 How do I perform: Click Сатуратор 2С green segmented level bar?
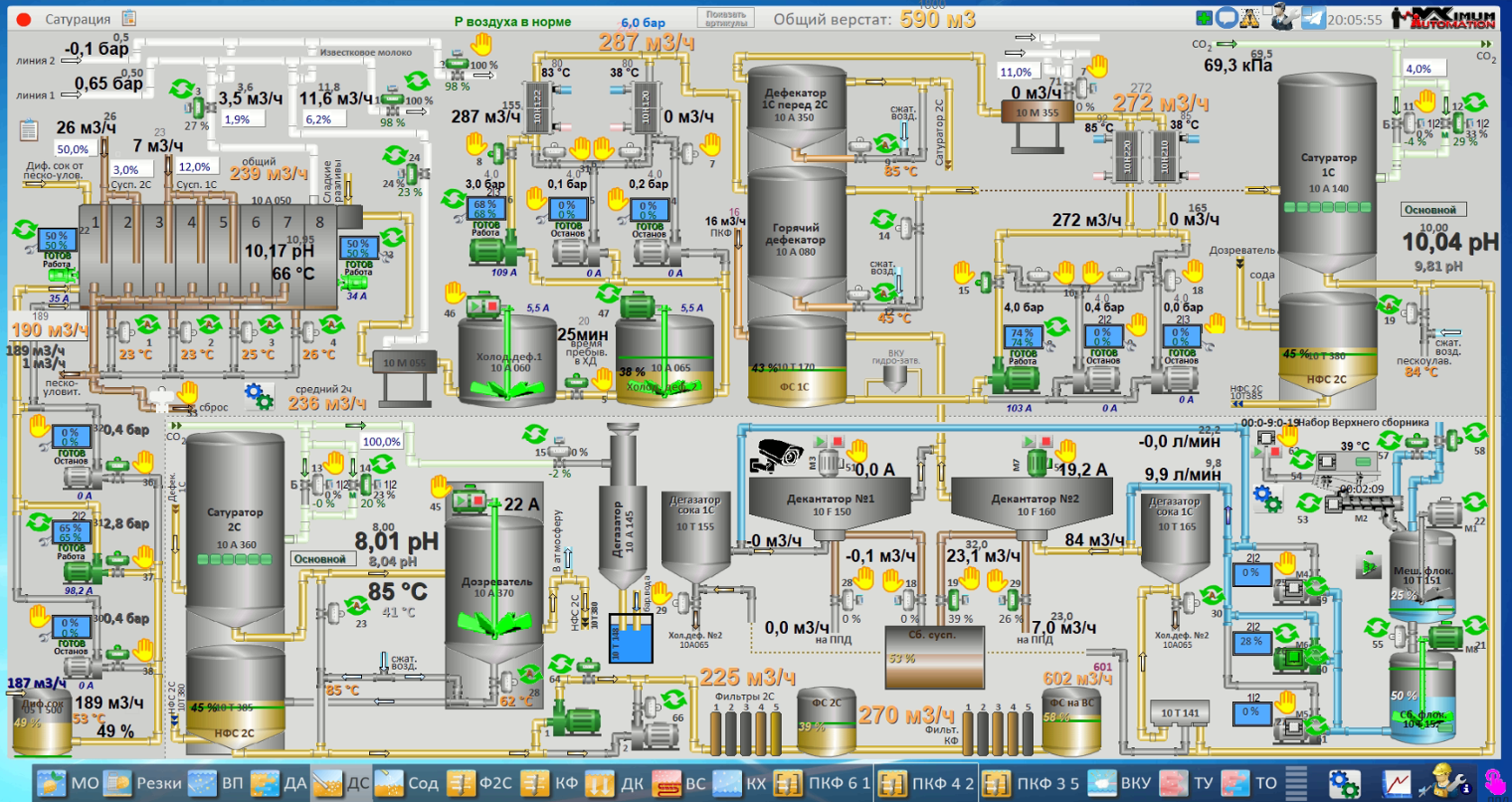click(x=235, y=559)
